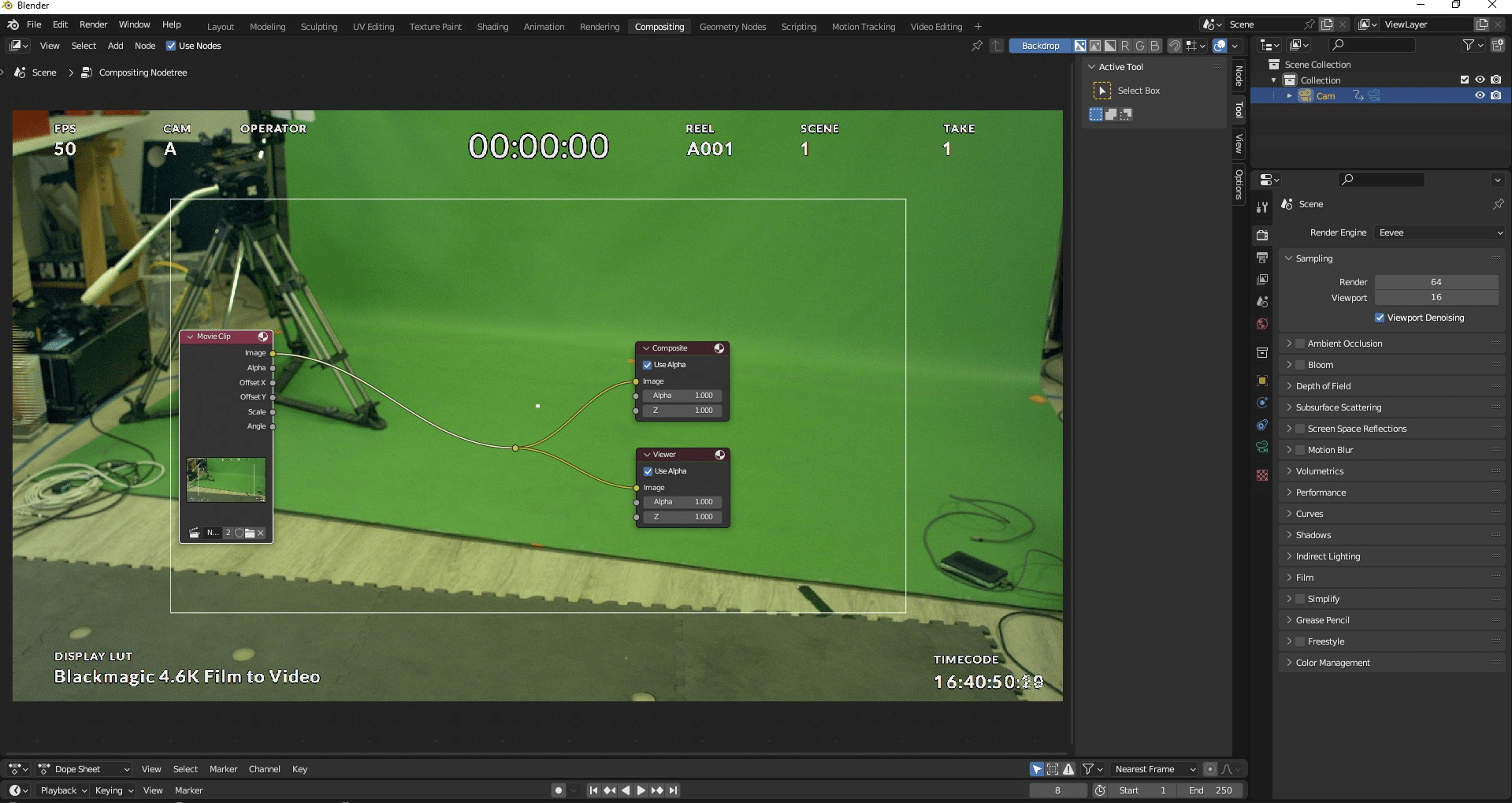1512x803 pixels.
Task: Expand the Color Management panel
Action: coord(1333,663)
